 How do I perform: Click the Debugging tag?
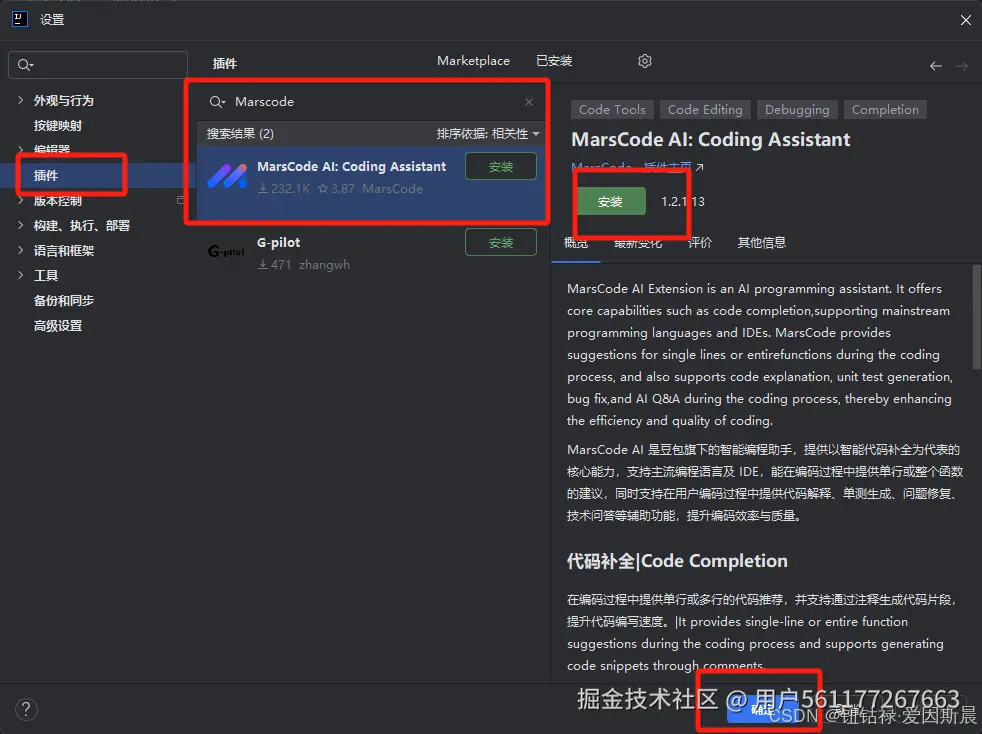[x=797, y=110]
